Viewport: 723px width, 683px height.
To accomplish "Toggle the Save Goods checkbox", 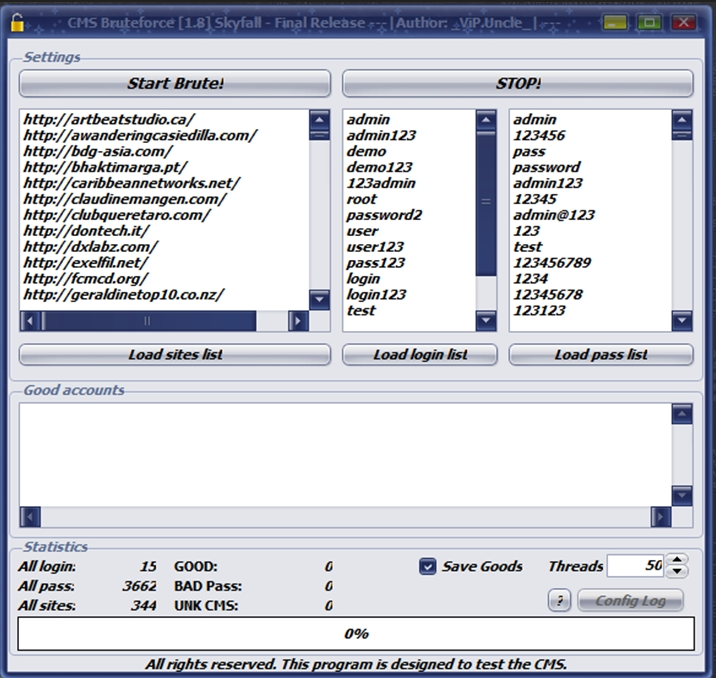I will [427, 566].
